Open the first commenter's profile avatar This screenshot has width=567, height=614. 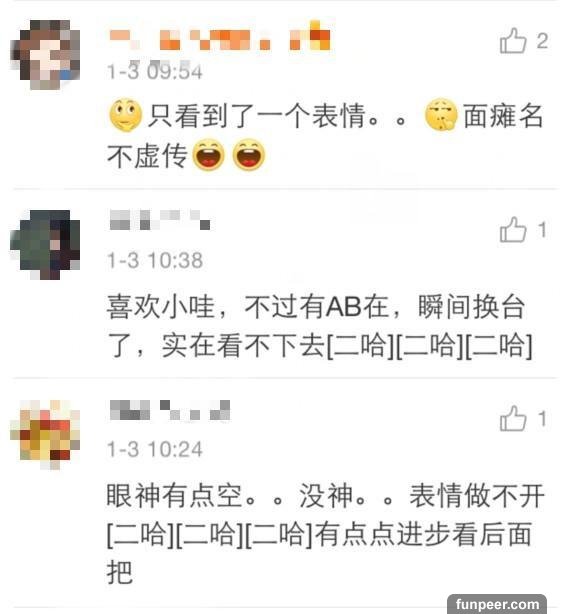point(45,55)
